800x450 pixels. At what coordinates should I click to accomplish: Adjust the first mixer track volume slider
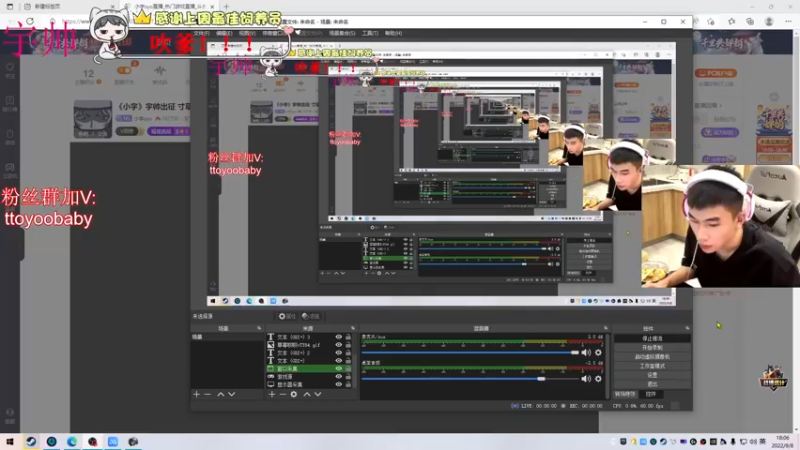(470, 353)
